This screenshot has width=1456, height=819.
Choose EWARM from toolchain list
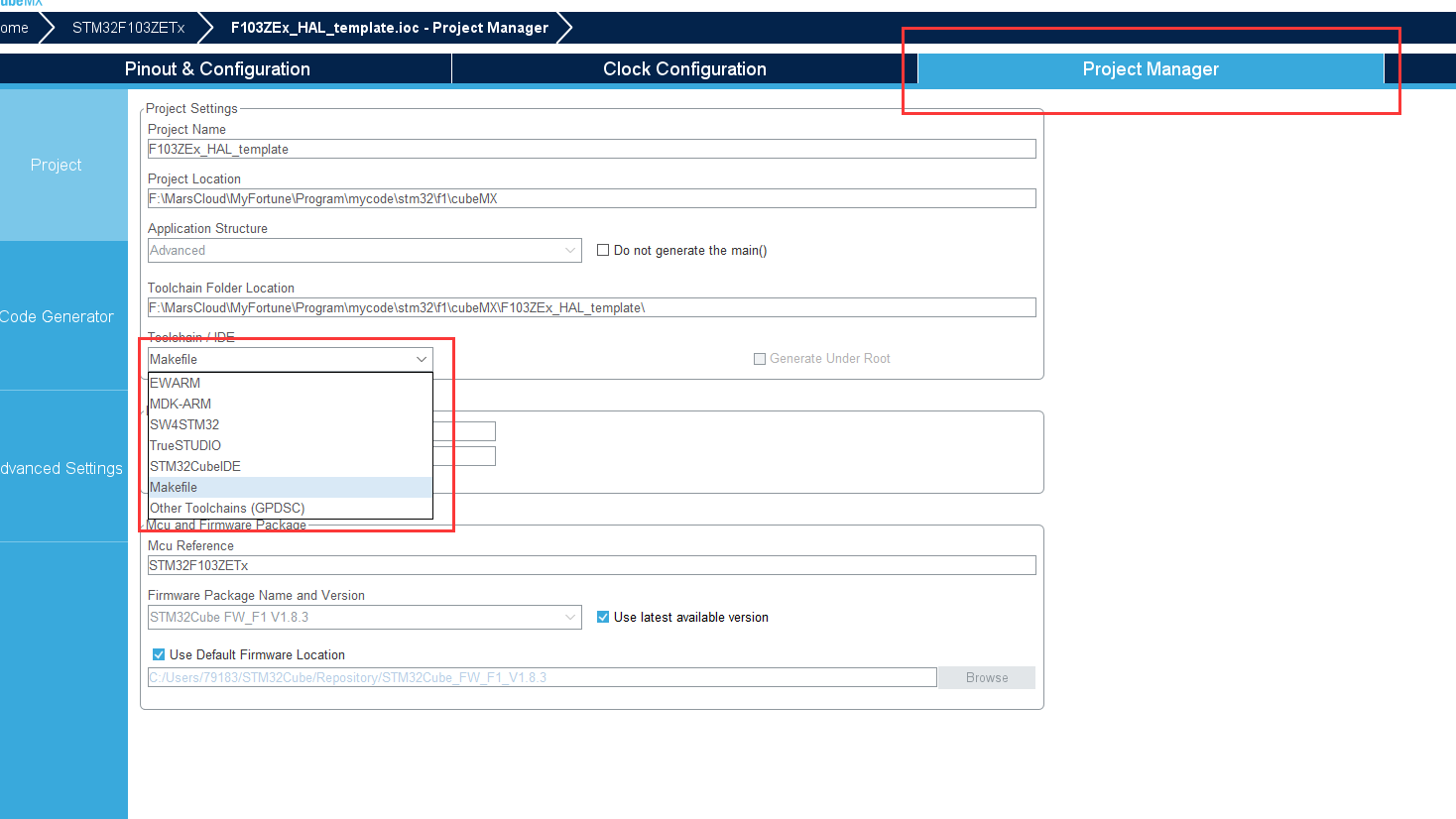[x=290, y=383]
